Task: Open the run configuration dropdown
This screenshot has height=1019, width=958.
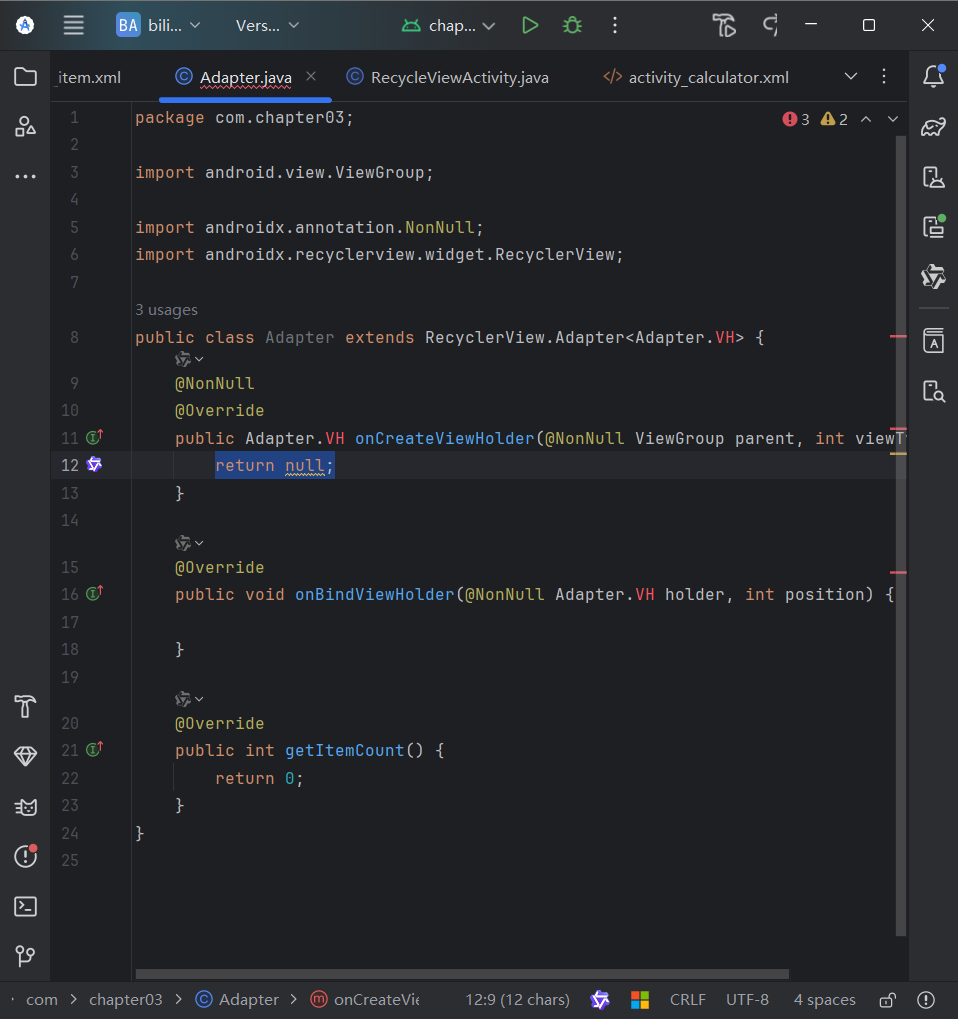Action: point(448,25)
